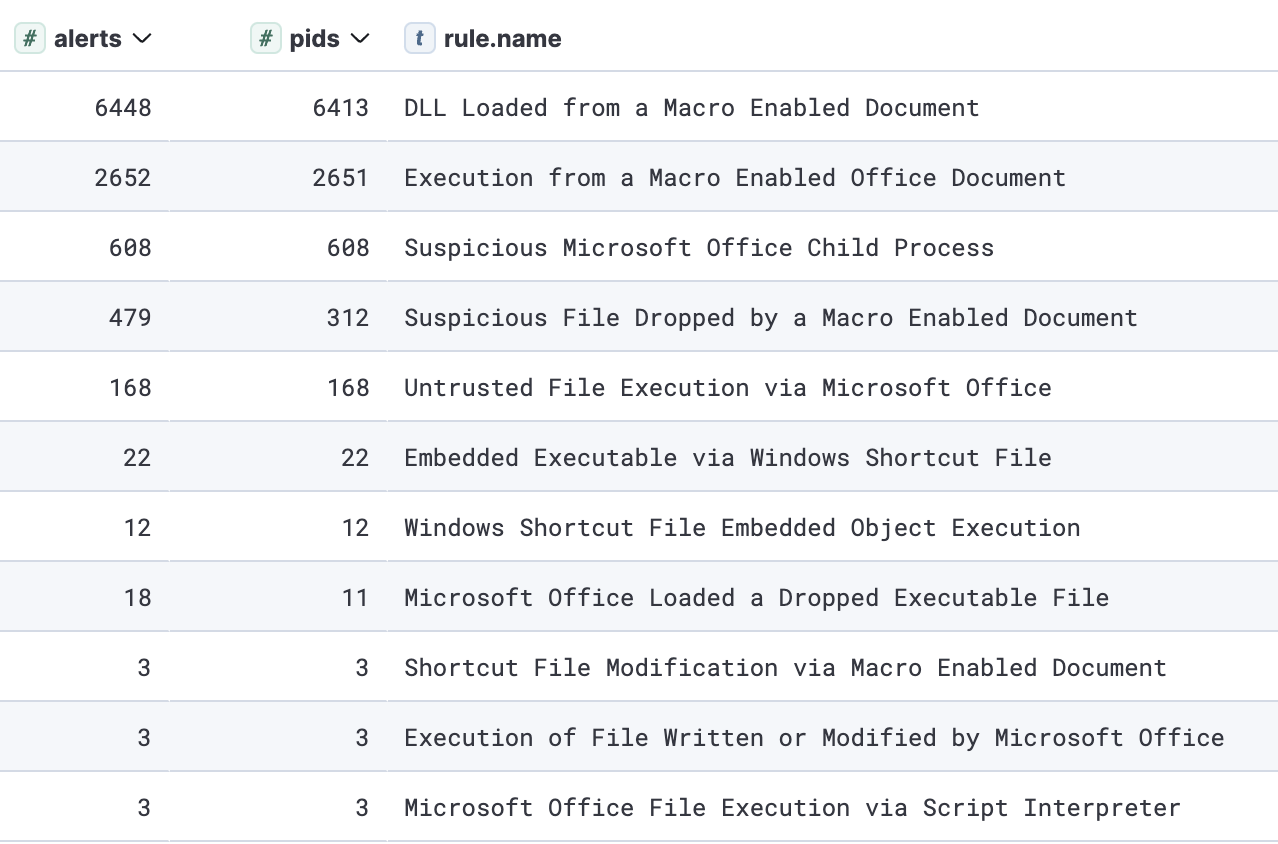Click 'Execution from a Macro Enabled Office Document'

(x=734, y=178)
